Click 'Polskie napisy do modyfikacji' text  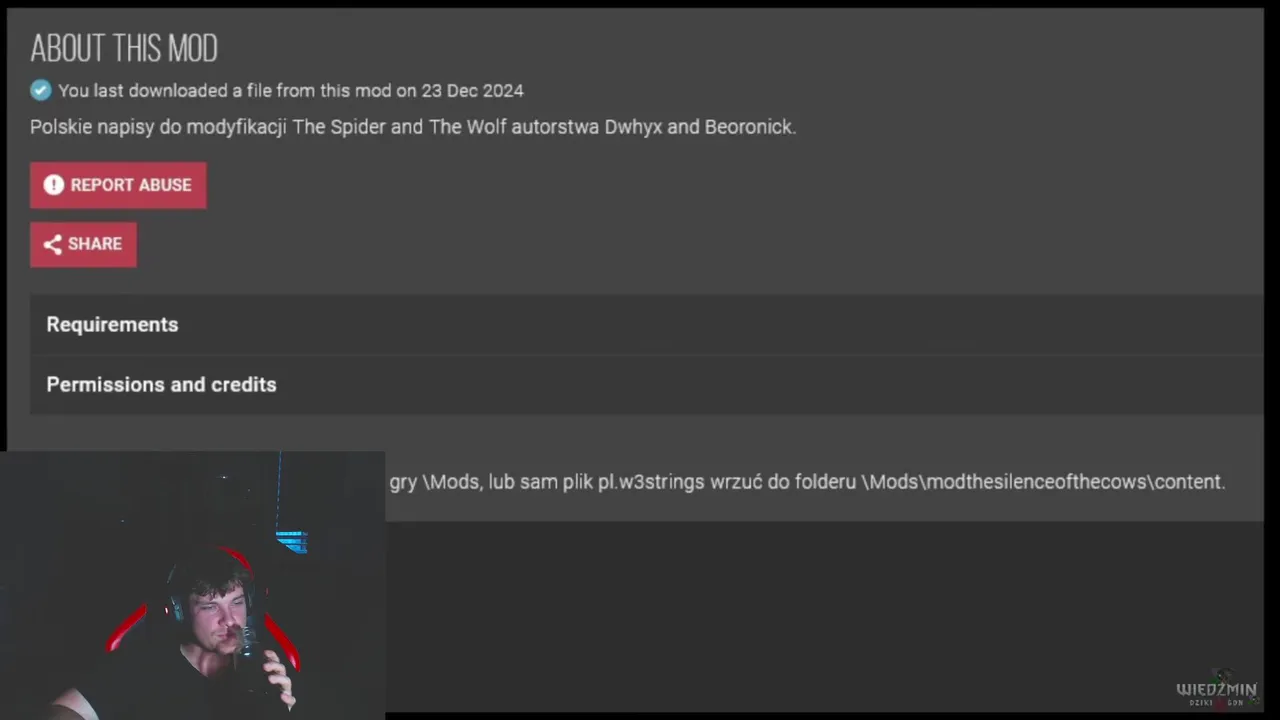[159, 127]
